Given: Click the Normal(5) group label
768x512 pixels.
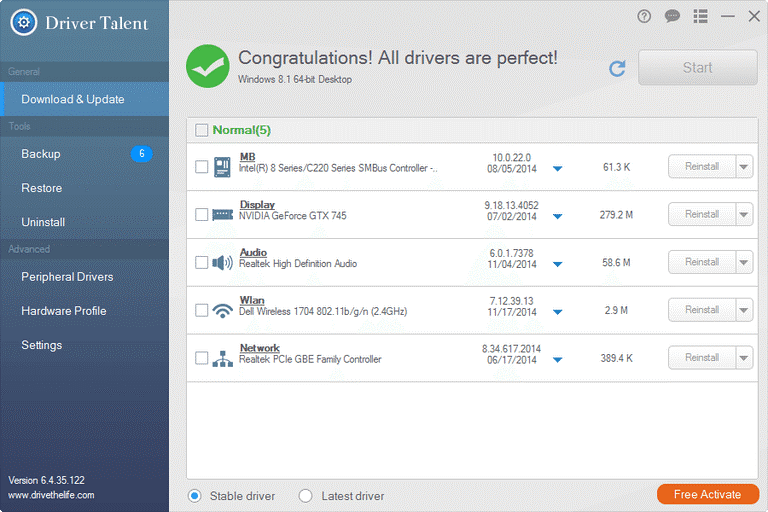Looking at the screenshot, I should click(241, 130).
